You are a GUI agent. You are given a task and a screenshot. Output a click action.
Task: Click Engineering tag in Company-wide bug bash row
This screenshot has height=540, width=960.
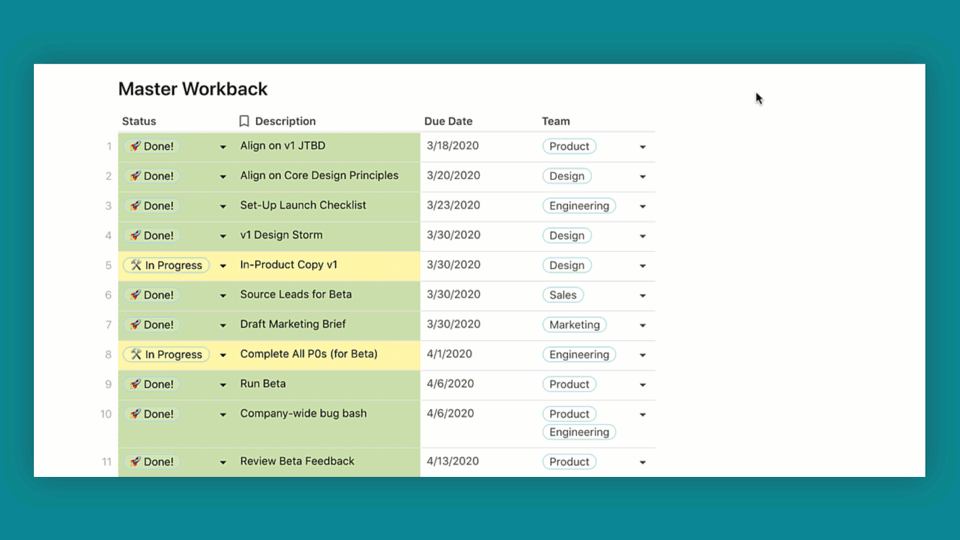(x=579, y=432)
